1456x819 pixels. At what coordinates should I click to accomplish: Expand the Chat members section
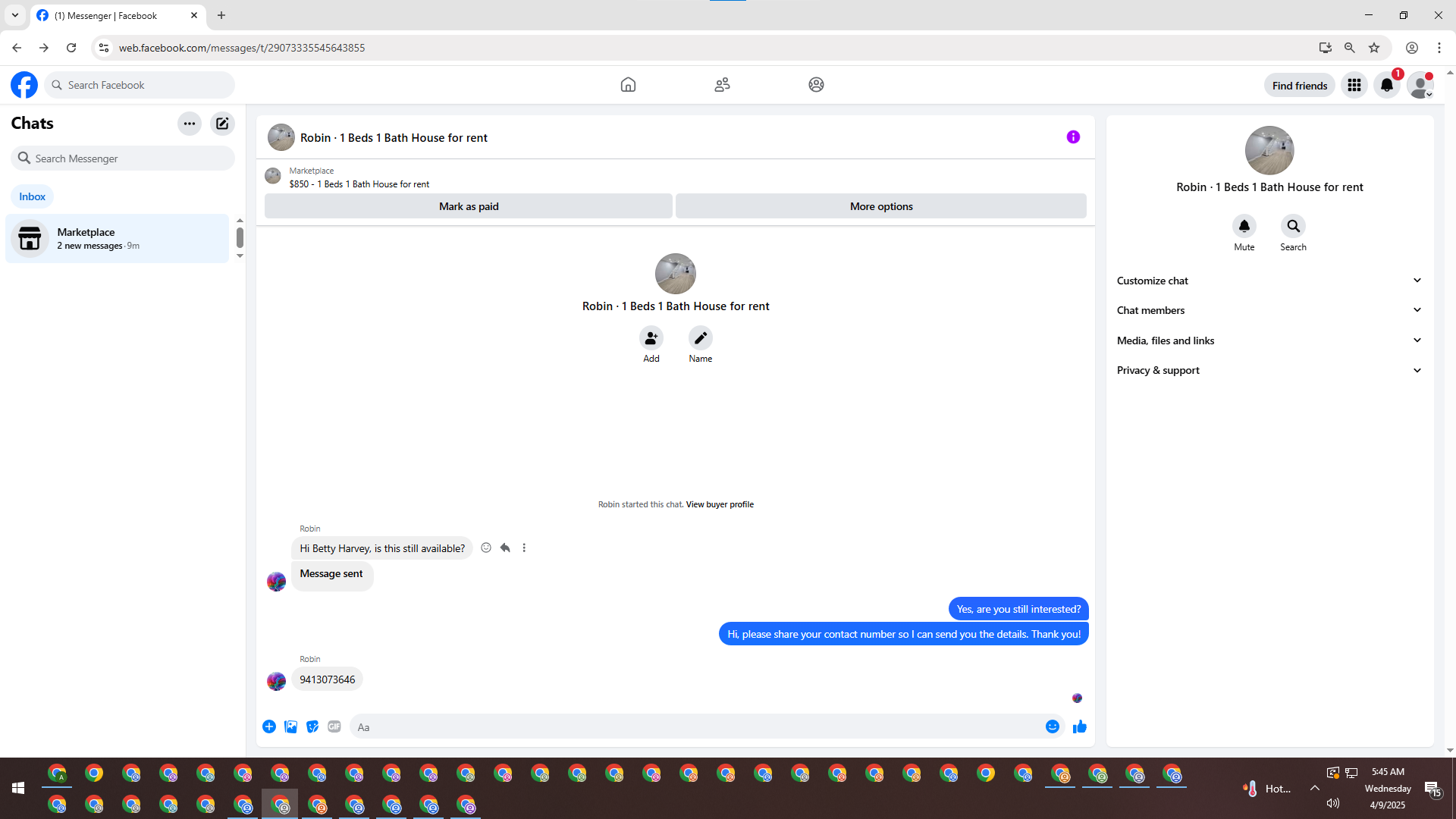click(x=1269, y=310)
